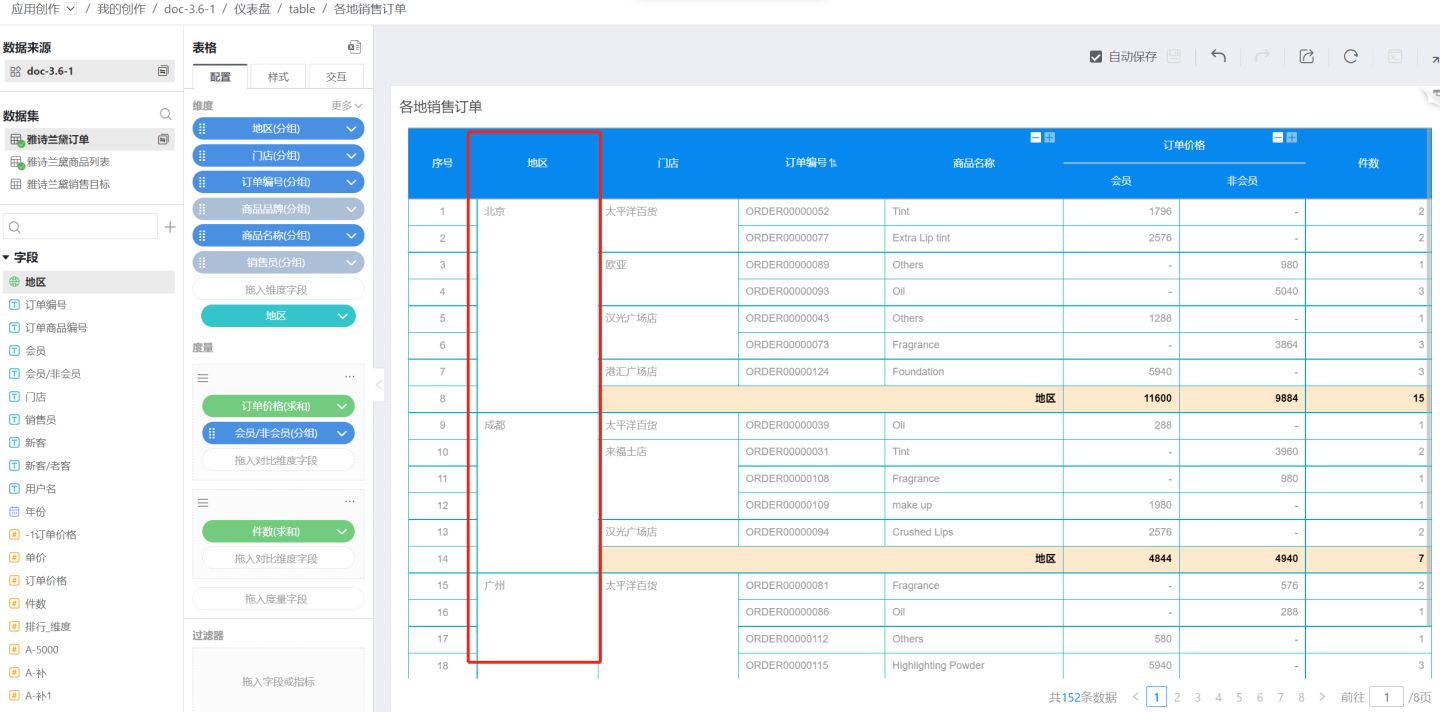Go to page 2 in the pagination
This screenshot has height=712, width=1440.
point(1177,697)
